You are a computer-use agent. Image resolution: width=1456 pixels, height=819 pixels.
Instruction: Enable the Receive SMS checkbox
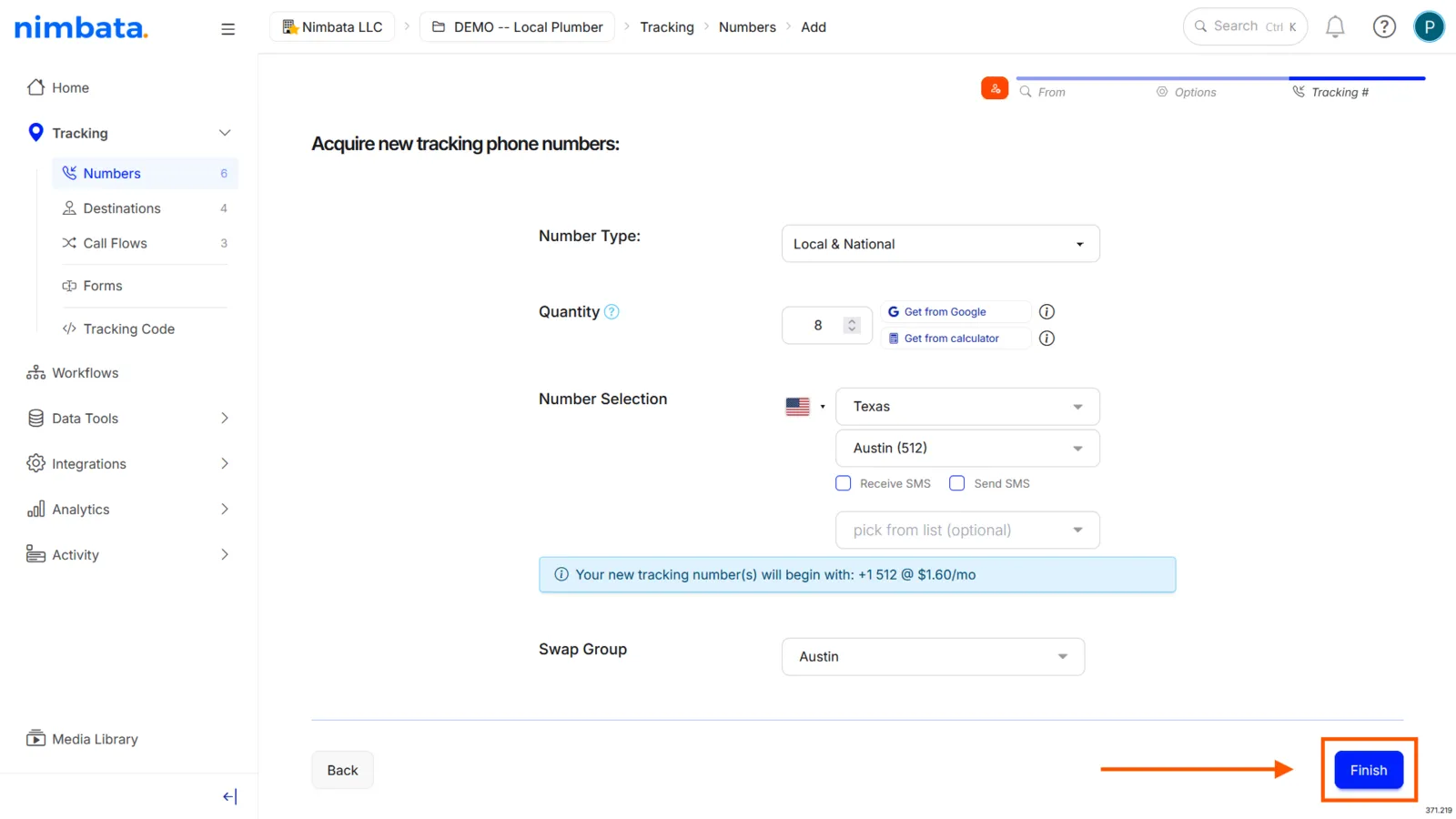(844, 483)
